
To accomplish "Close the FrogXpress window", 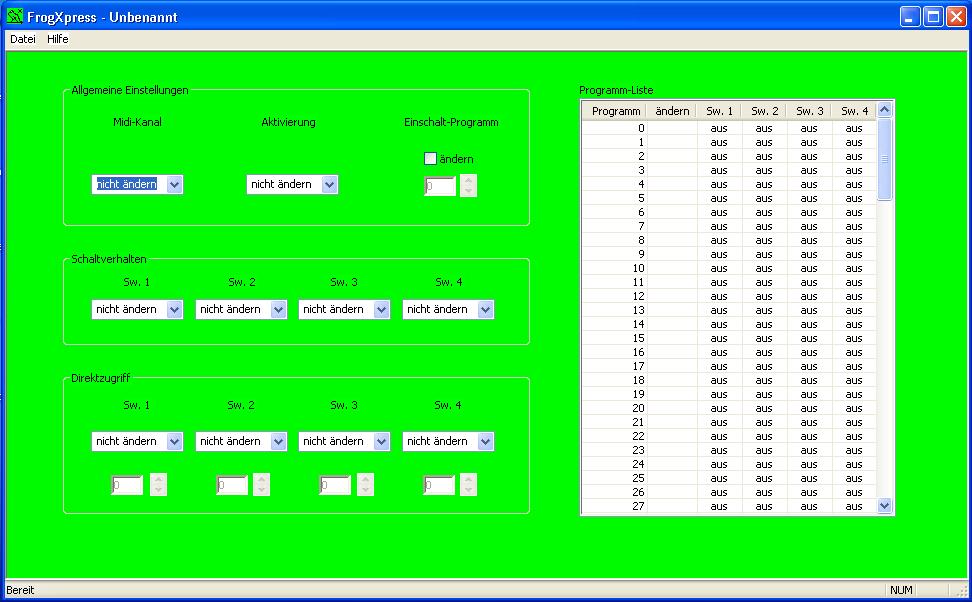I will tap(956, 17).
